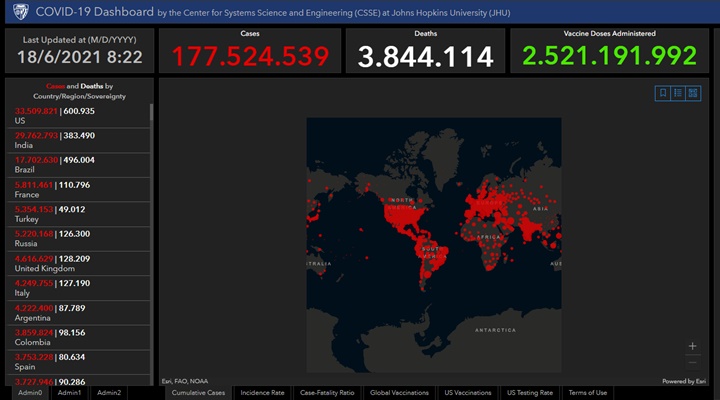This screenshot has width=720, height=400.
Task: Click the last updated date 18/6/2021 8:22
Action: [x=79, y=57]
